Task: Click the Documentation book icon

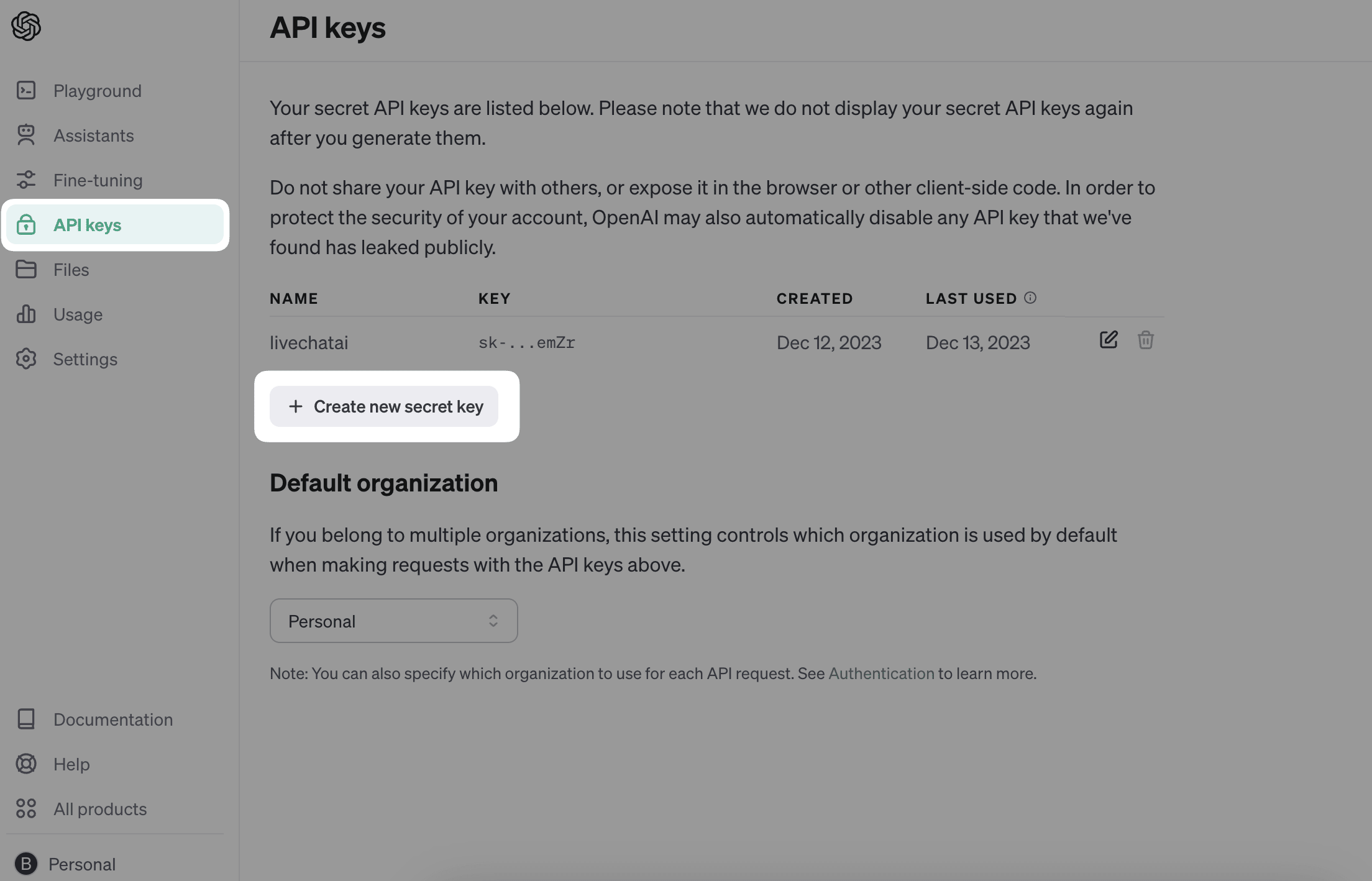Action: click(26, 719)
